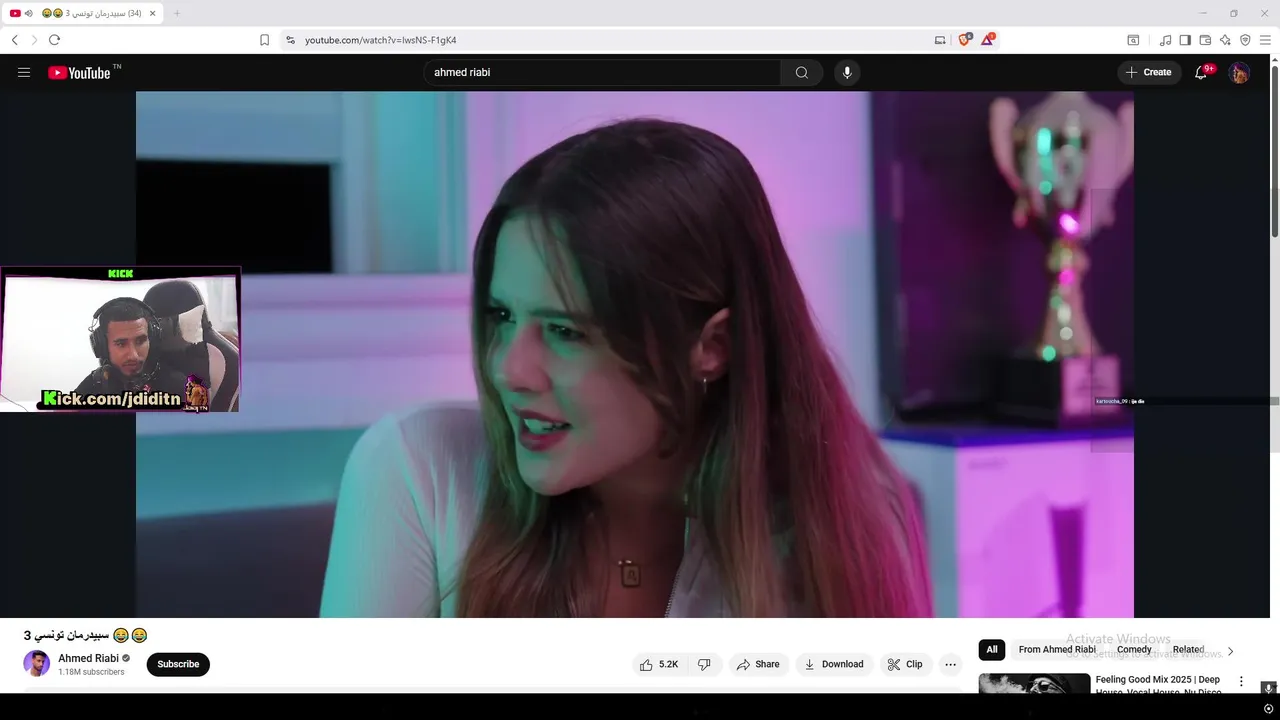Go back in browser history
This screenshot has width=1280, height=720.
click(x=15, y=40)
